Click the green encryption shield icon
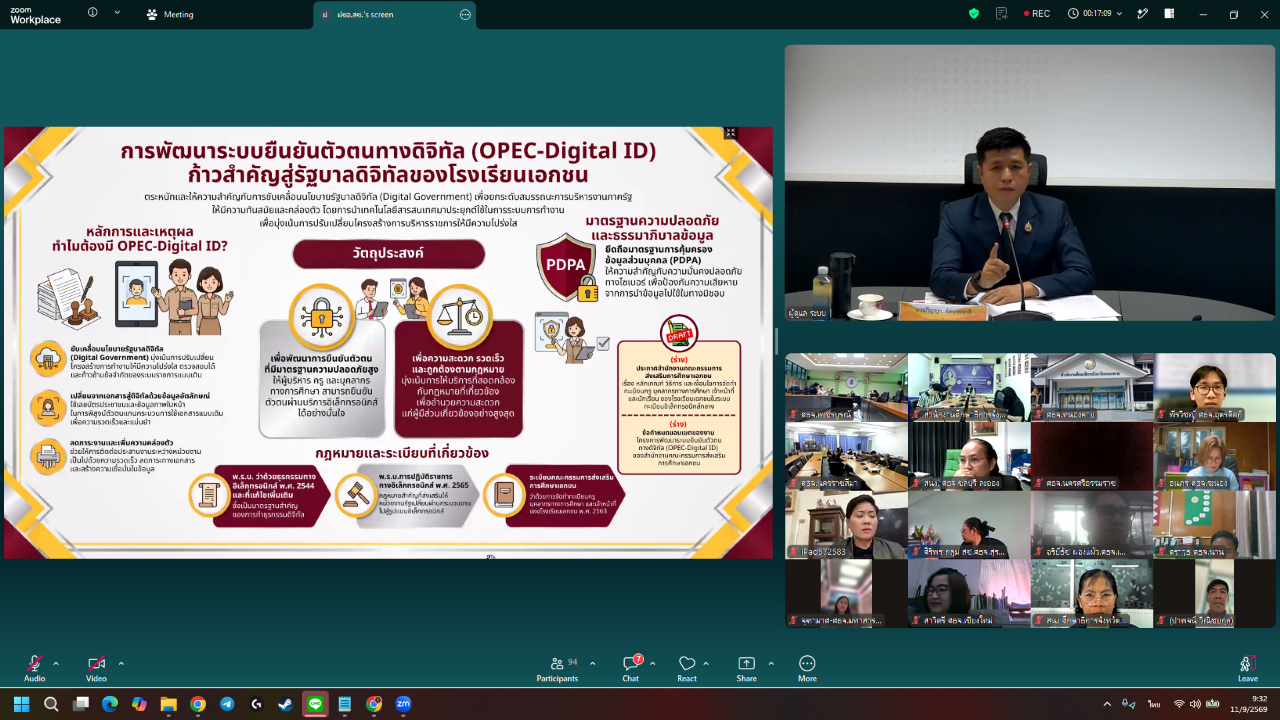The height and width of the screenshot is (720, 1280). (x=974, y=13)
